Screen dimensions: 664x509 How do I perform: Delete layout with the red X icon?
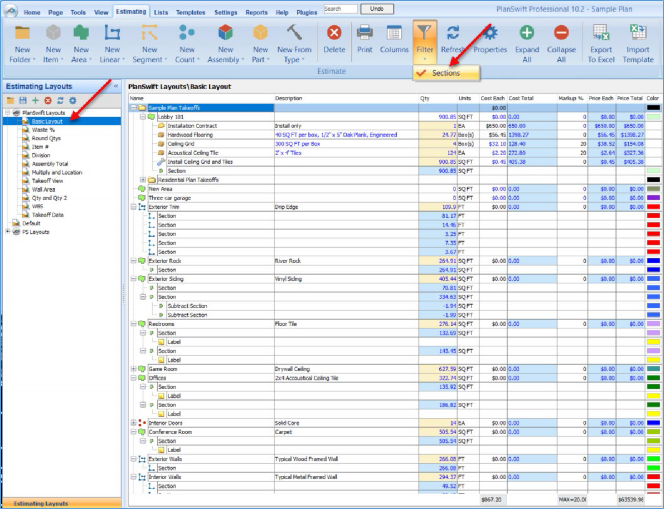click(x=48, y=100)
